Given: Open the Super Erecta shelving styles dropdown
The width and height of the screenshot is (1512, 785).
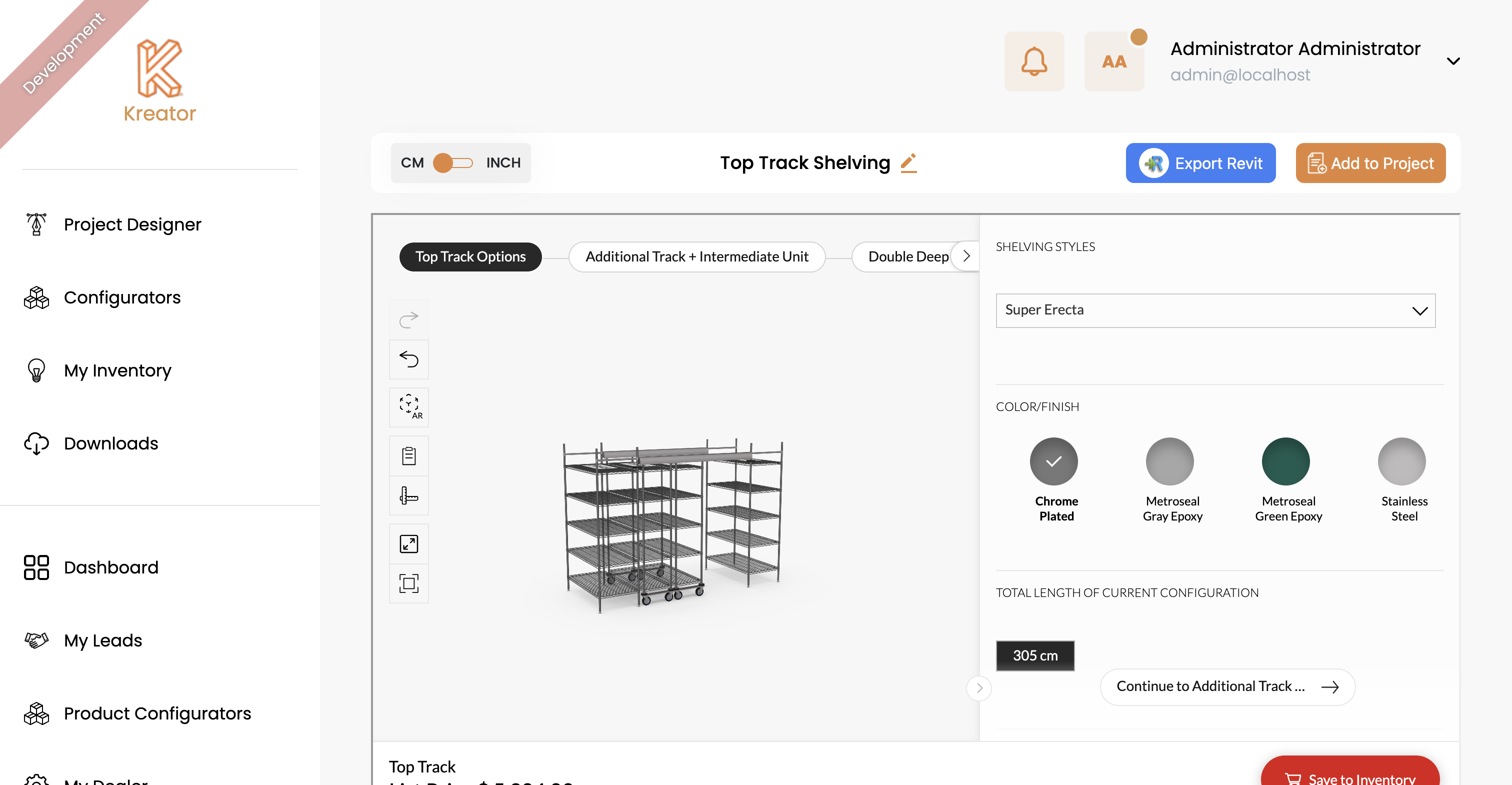Looking at the screenshot, I should (x=1215, y=310).
